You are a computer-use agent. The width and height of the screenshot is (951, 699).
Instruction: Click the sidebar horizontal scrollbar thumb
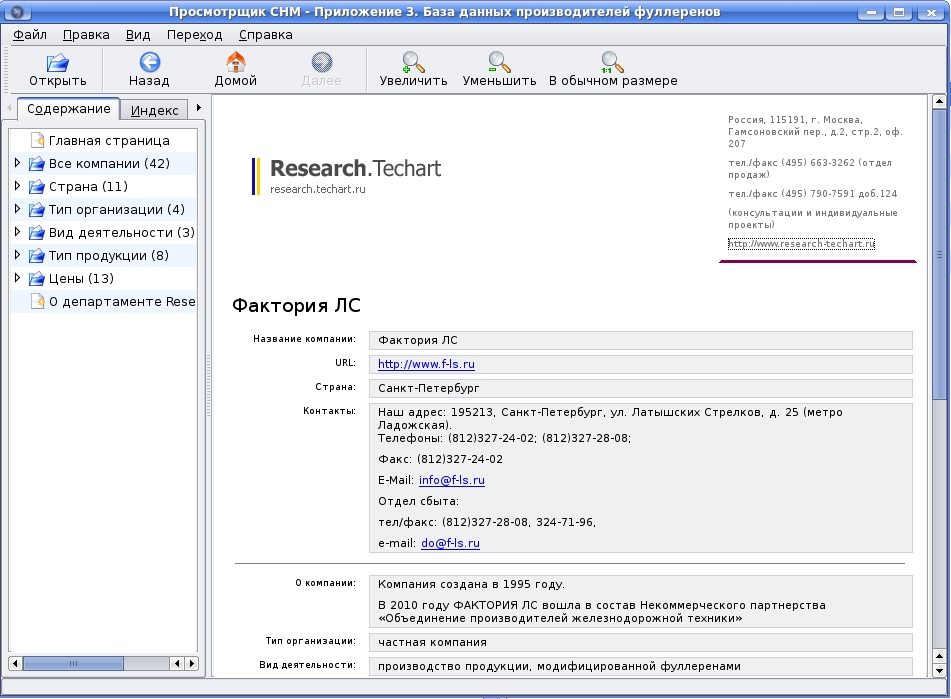[73, 663]
